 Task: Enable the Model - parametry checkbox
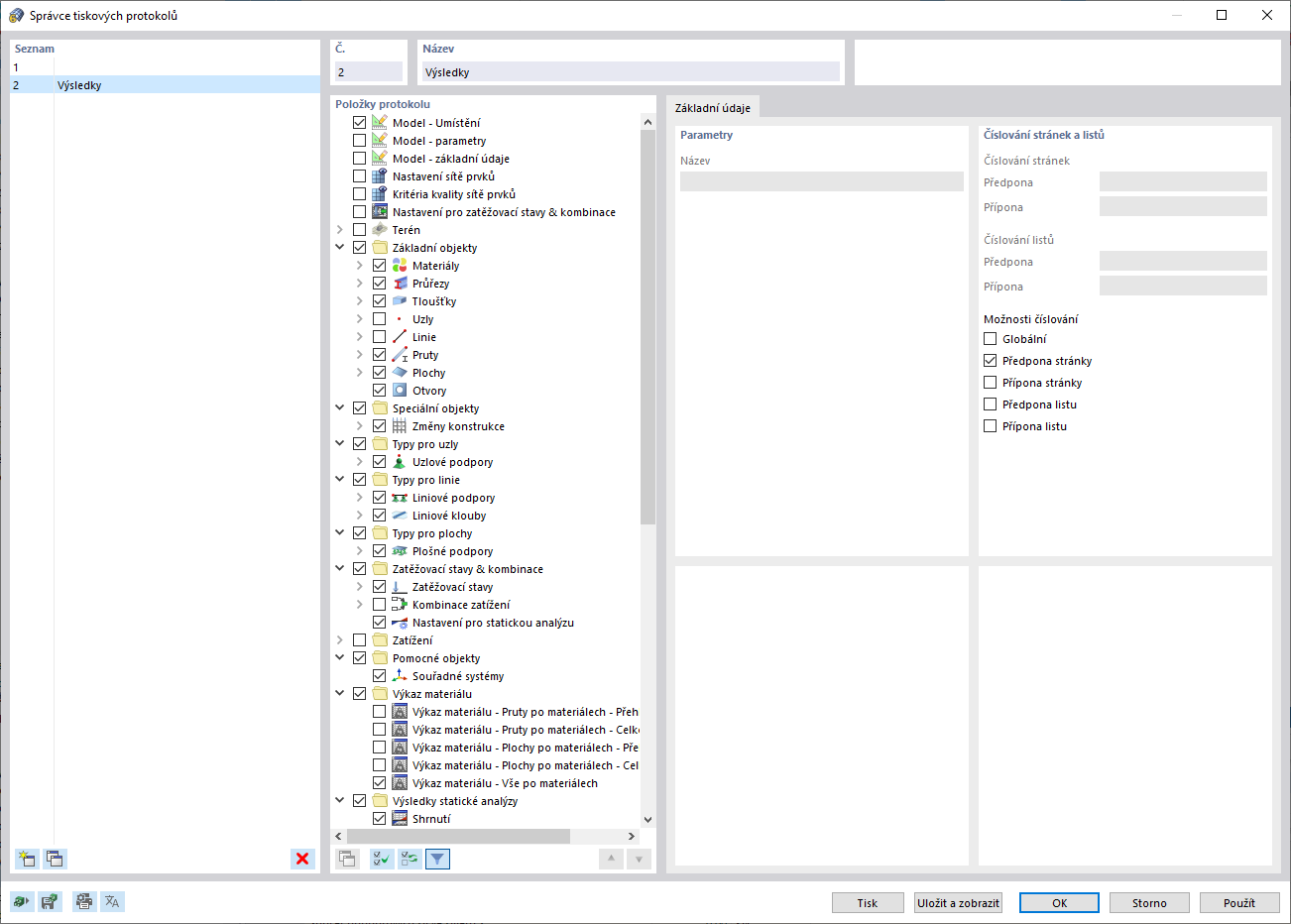pyautogui.click(x=359, y=141)
